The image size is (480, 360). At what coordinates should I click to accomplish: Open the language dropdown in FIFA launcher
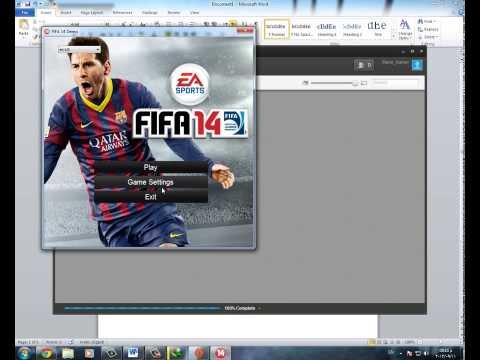click(79, 50)
